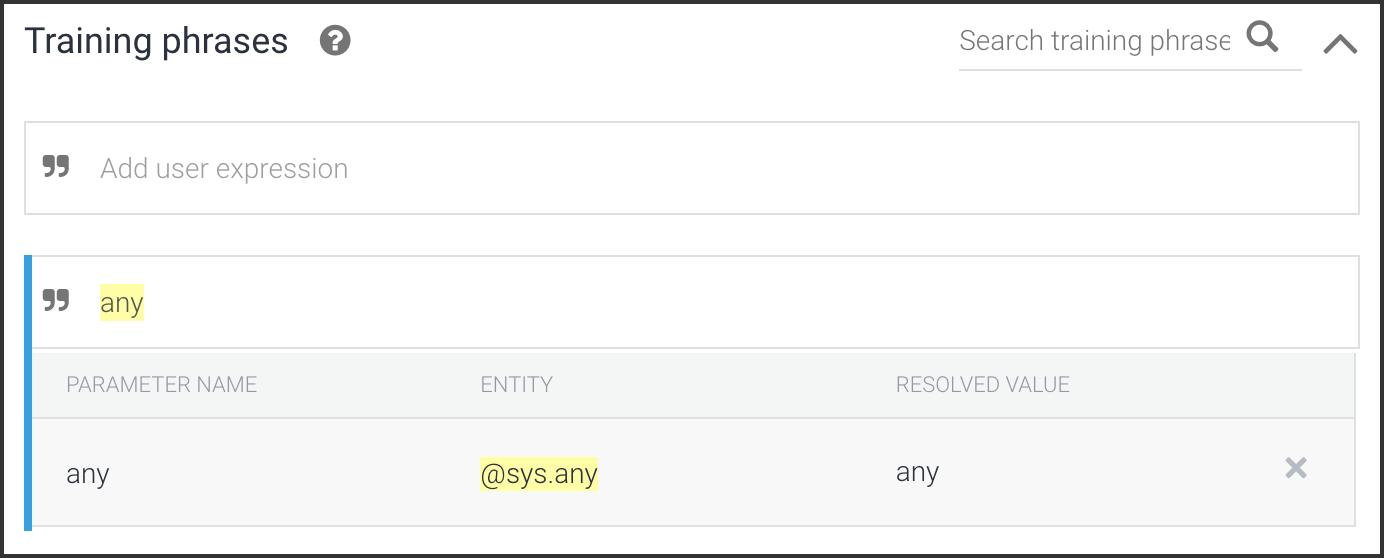
Task: Collapse the Training phrases section
Action: pos(1340,44)
